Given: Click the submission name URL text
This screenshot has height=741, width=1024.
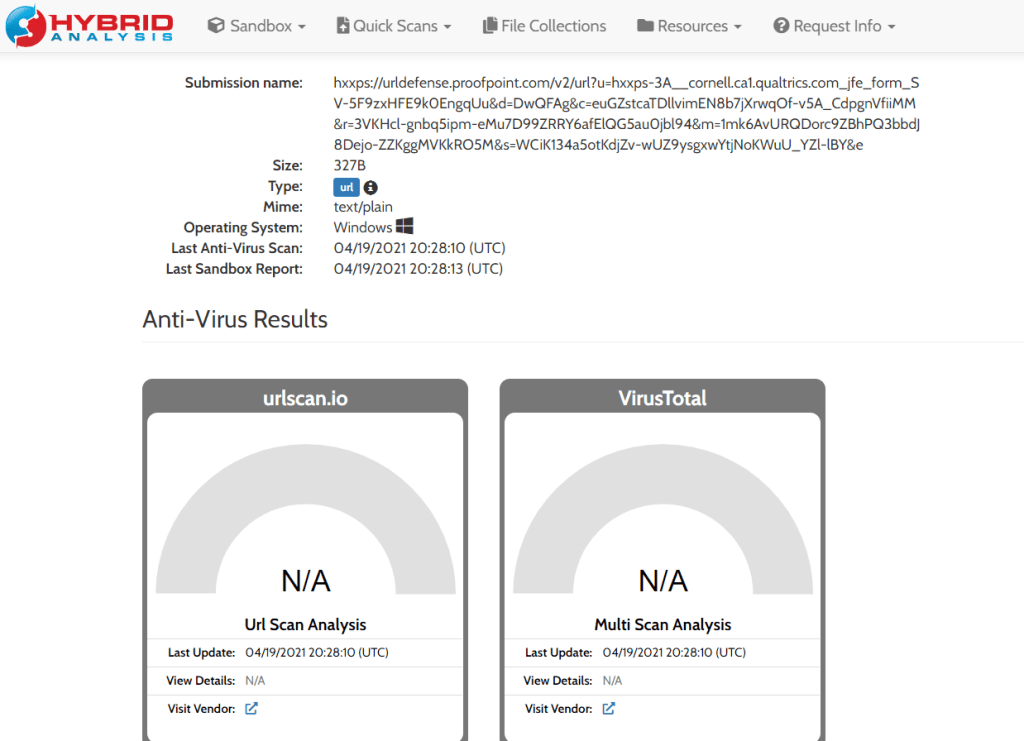Looking at the screenshot, I should point(626,113).
